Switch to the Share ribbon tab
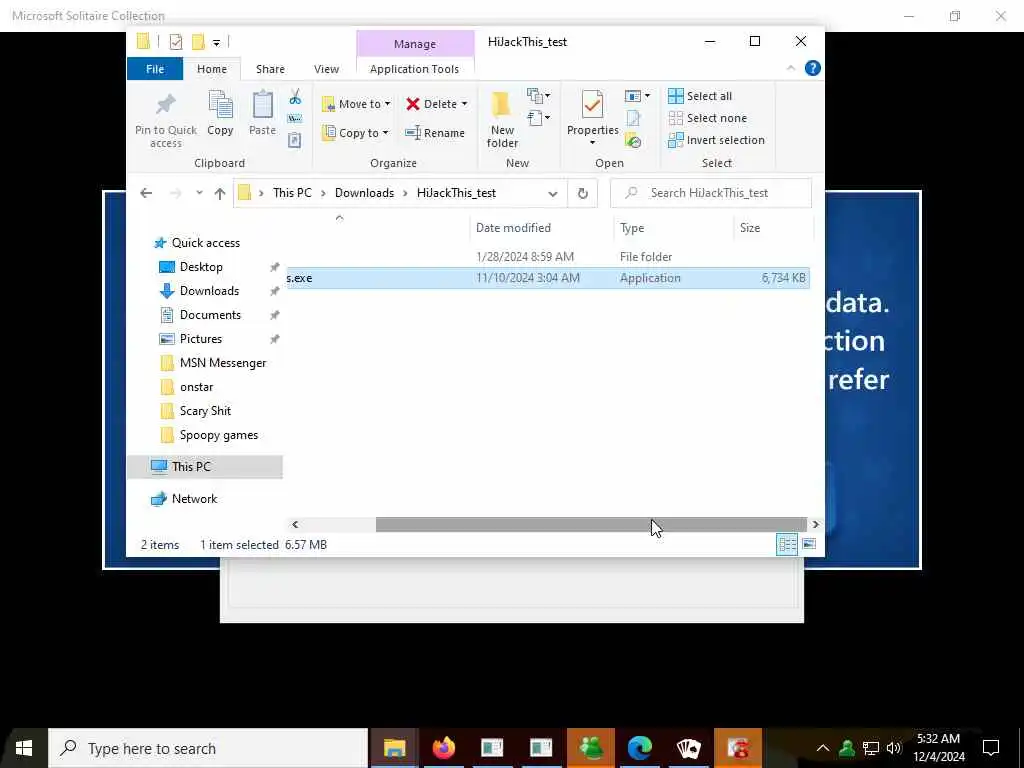Screen dimensions: 1024x768 (270, 69)
